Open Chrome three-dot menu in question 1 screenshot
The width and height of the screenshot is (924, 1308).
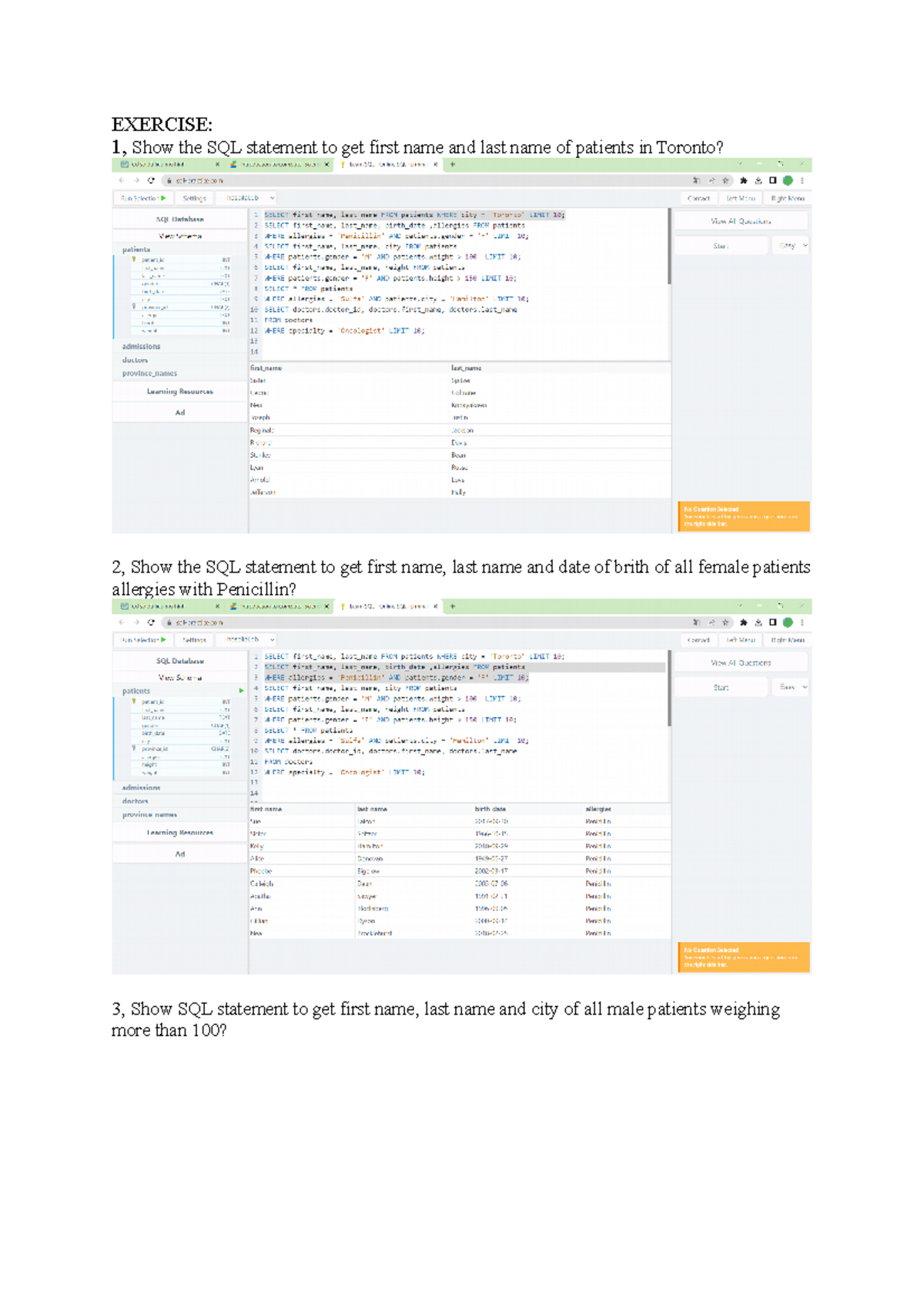(x=802, y=180)
